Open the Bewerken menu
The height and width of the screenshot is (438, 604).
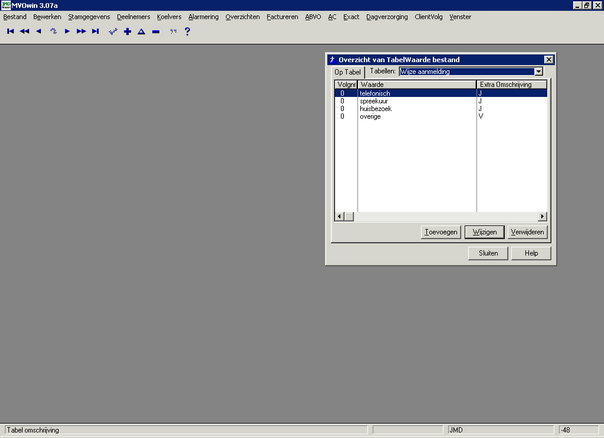tap(47, 17)
